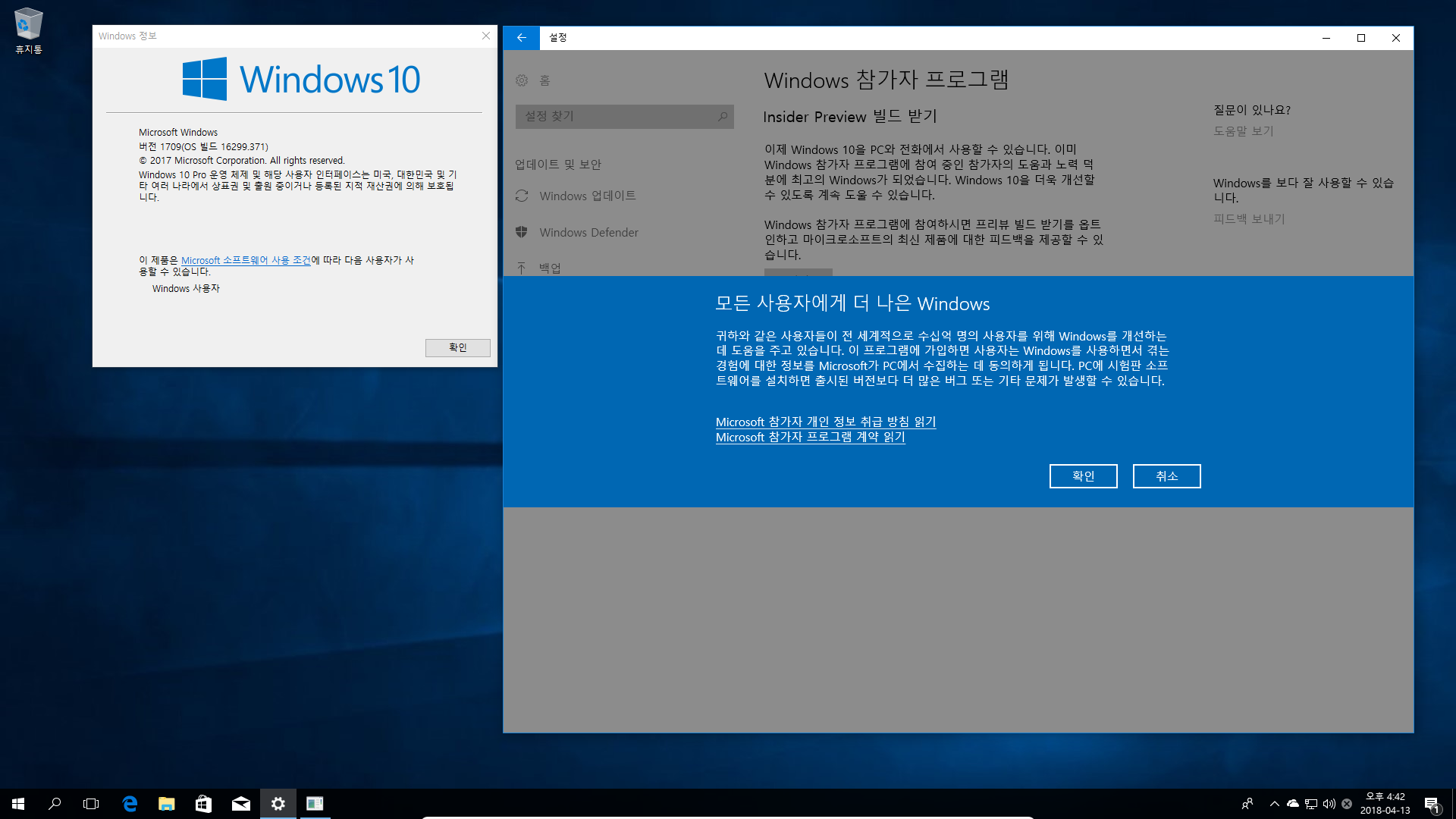The image size is (1456, 819).
Task: Select Windows Defender in the sidebar
Action: click(589, 232)
